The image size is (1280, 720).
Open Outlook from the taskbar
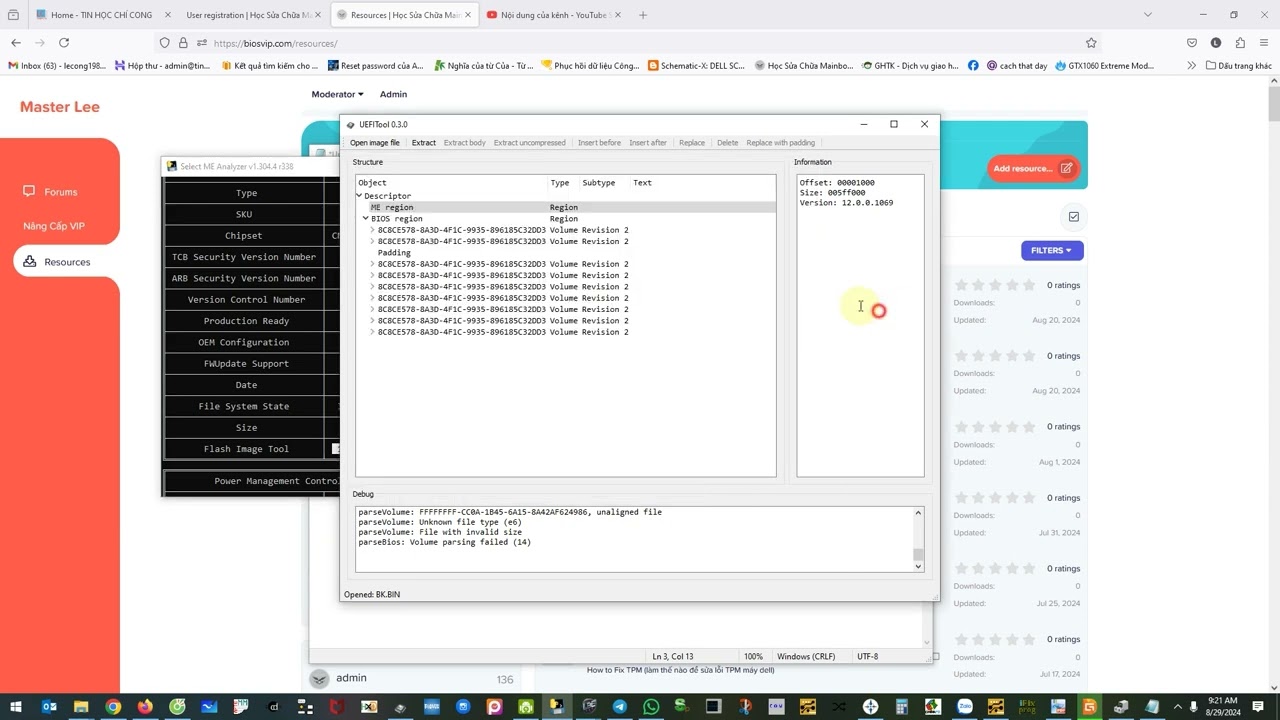pyautogui.click(x=49, y=707)
